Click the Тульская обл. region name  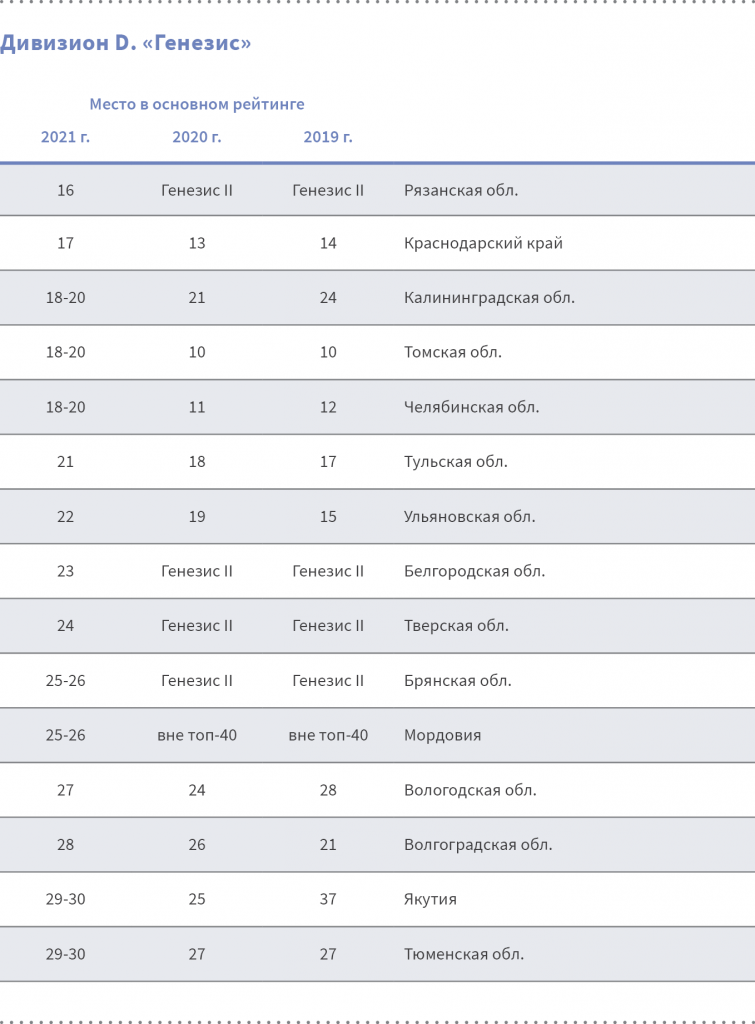[456, 462]
